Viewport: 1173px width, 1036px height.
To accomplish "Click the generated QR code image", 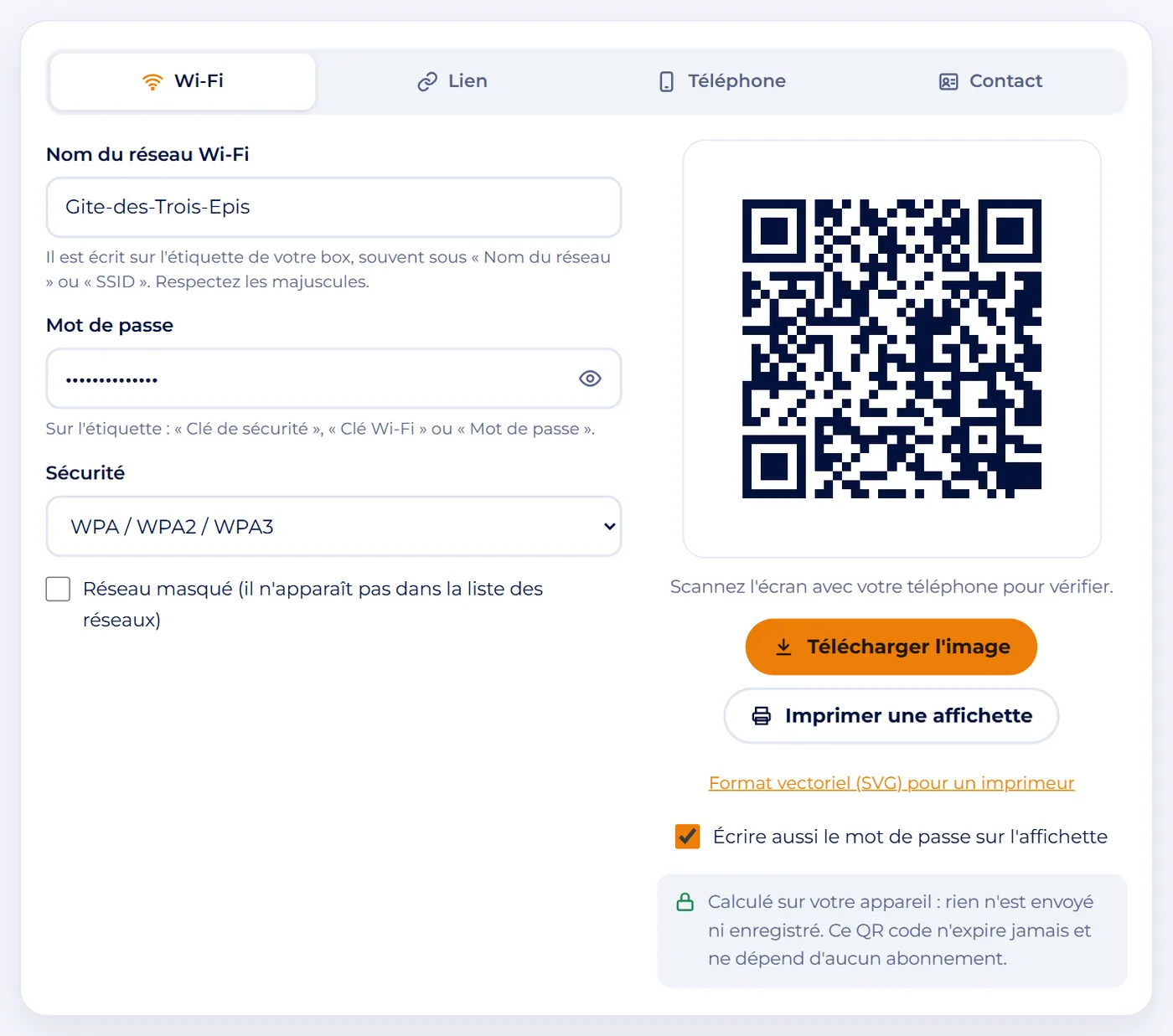I will 891,348.
